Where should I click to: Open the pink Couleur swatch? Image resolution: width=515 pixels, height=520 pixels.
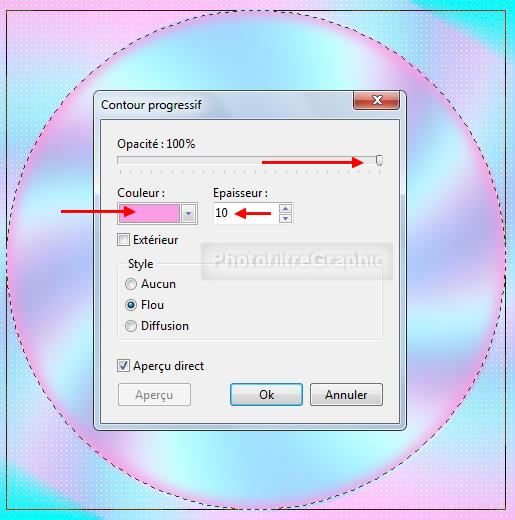tap(149, 213)
